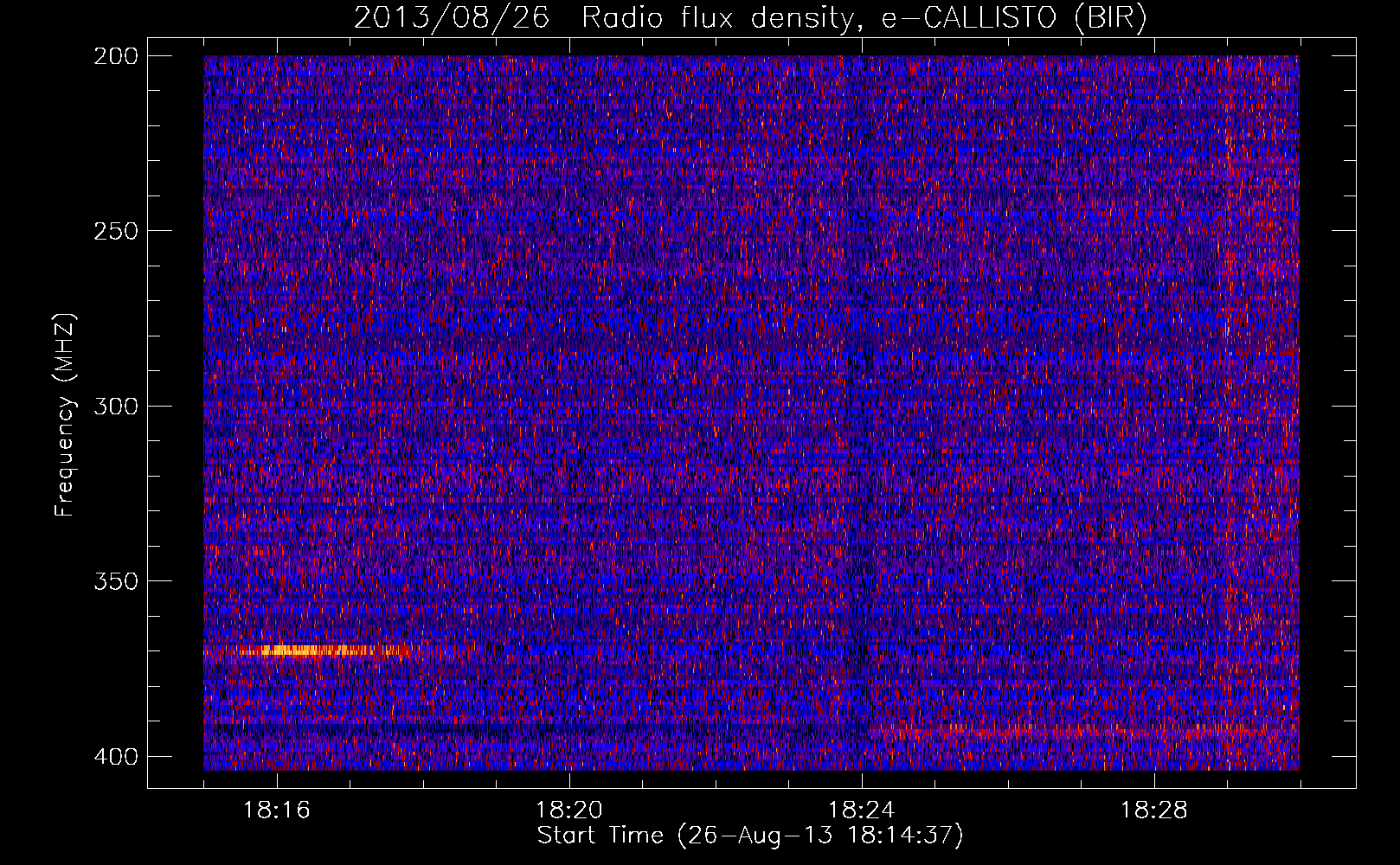This screenshot has width=1400, height=865.
Task: Click the date '2013/08/26' in the title
Action: point(451,18)
